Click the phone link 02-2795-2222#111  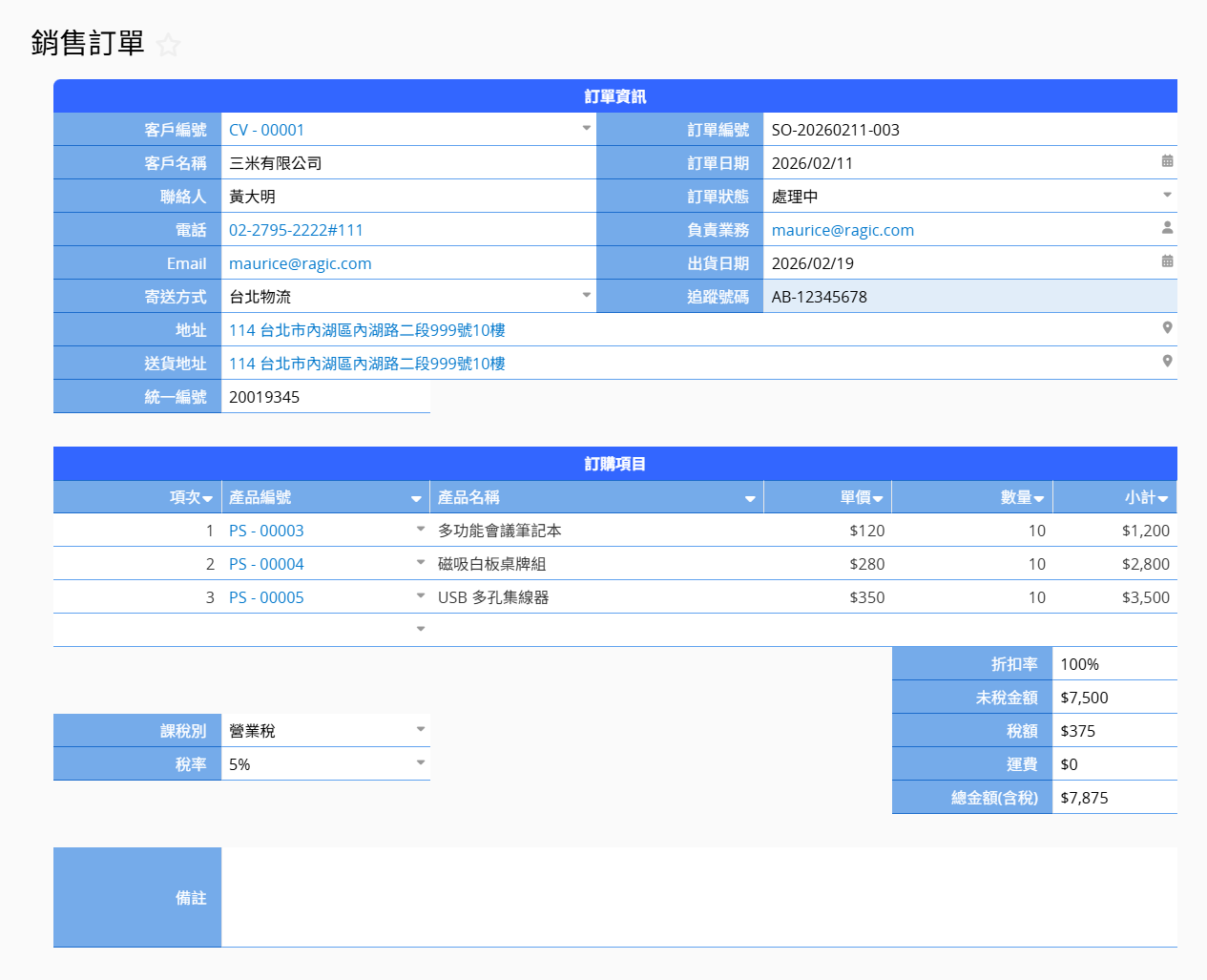[296, 230]
